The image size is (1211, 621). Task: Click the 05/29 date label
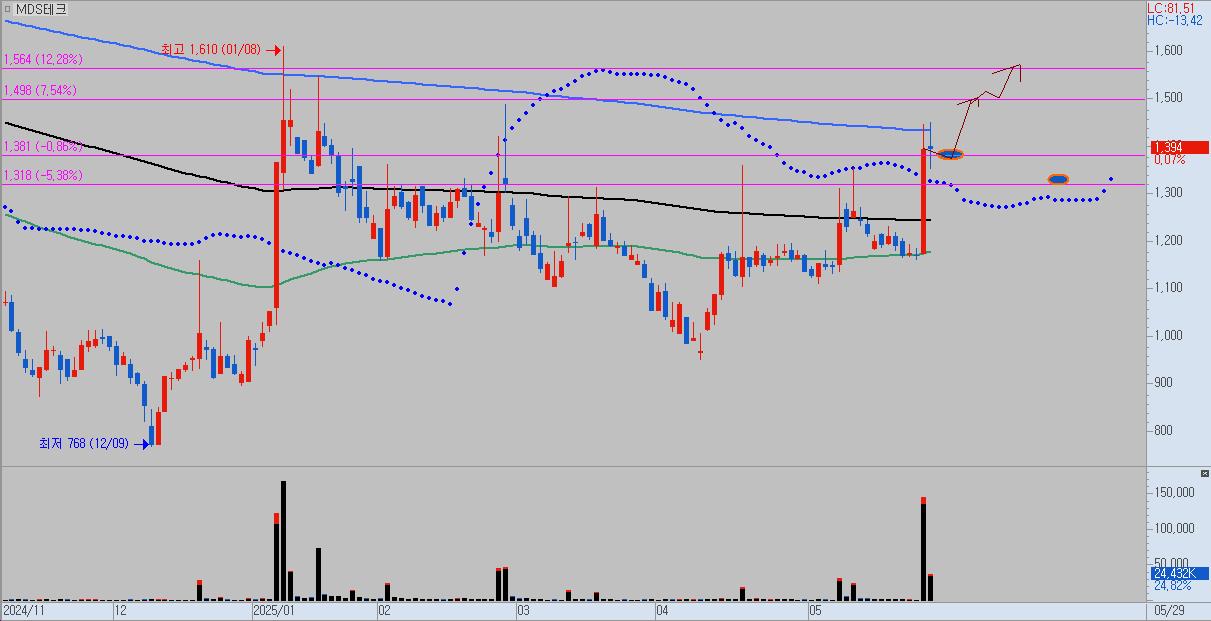click(1171, 609)
